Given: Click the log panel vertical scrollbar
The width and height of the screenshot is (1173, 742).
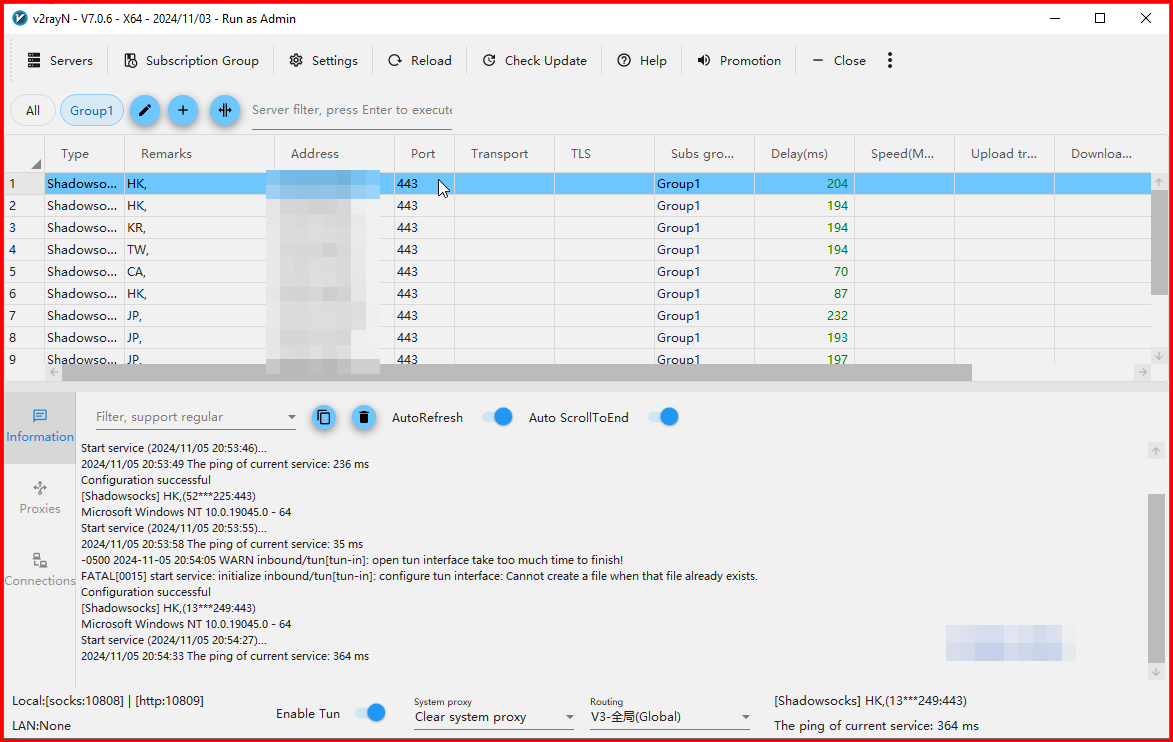Looking at the screenshot, I should coord(1156,577).
